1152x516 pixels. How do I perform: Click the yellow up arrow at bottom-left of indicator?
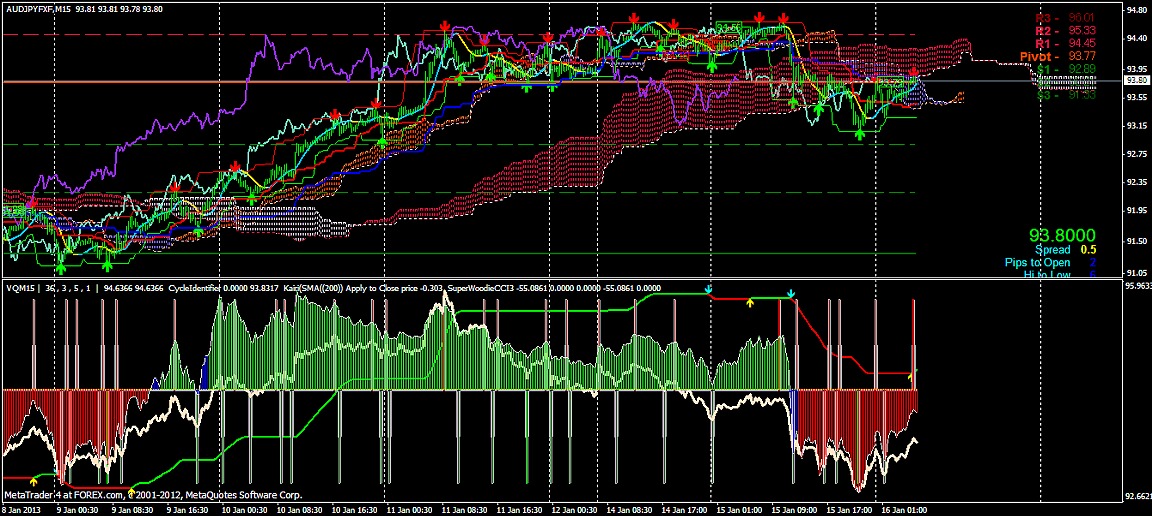(33, 481)
